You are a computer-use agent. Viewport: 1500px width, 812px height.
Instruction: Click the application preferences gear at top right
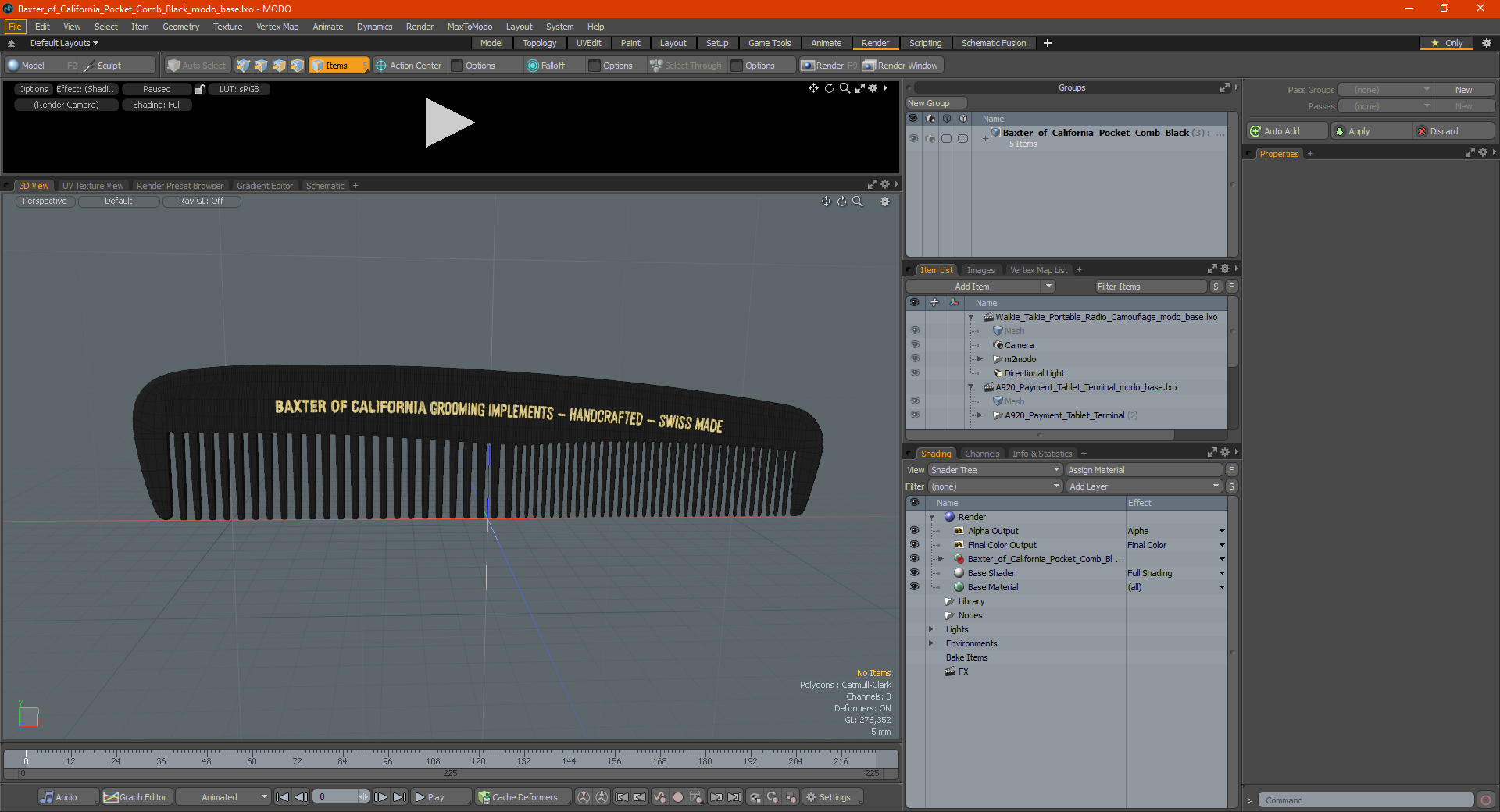(1487, 43)
